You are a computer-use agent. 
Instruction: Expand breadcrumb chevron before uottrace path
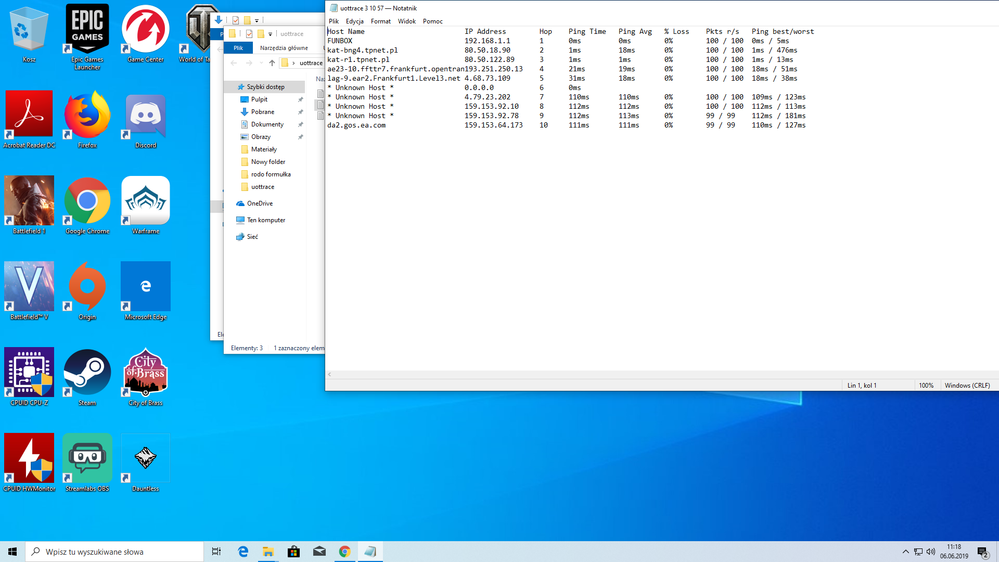294,63
